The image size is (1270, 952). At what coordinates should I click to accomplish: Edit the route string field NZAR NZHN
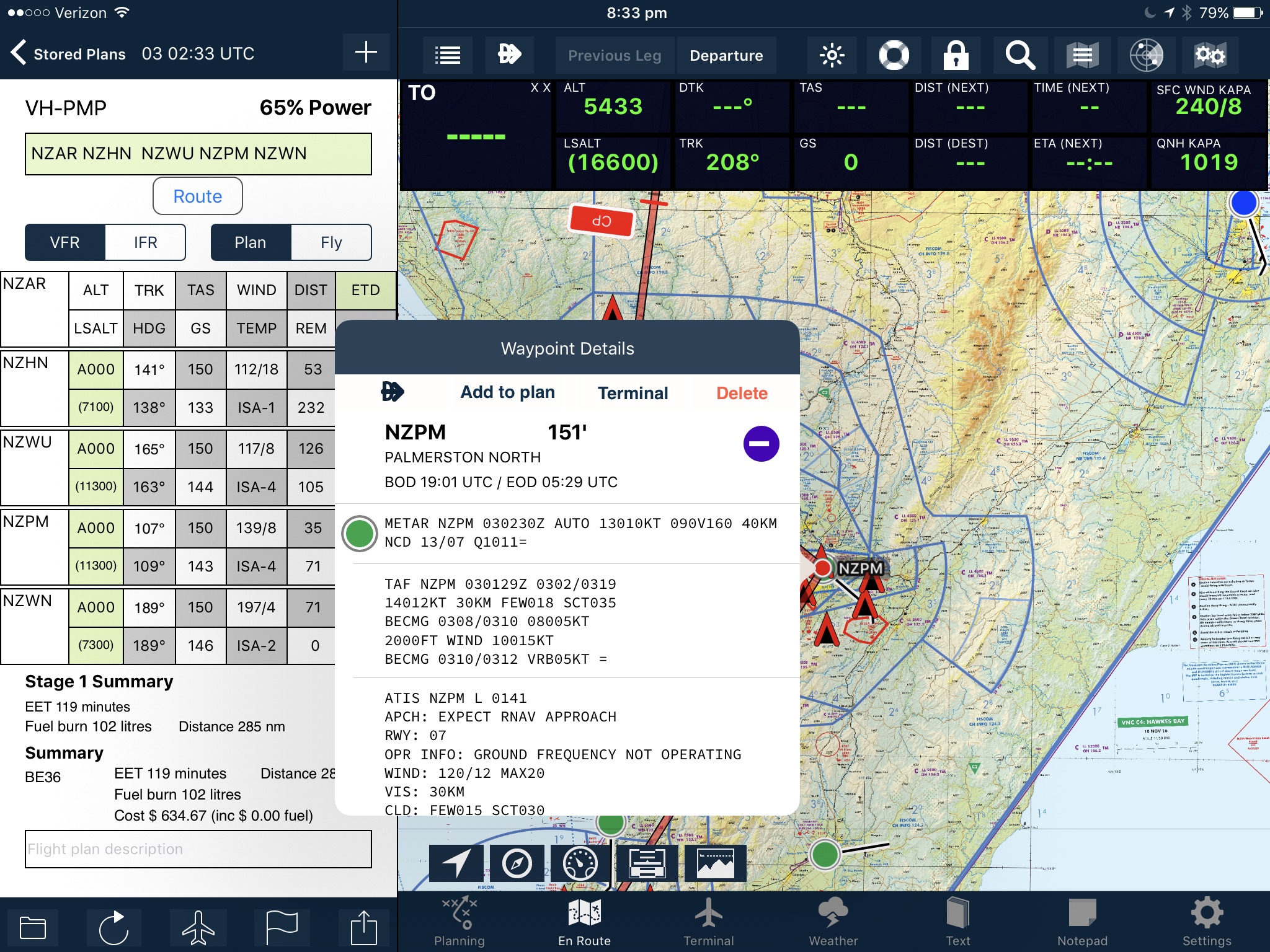point(198,154)
